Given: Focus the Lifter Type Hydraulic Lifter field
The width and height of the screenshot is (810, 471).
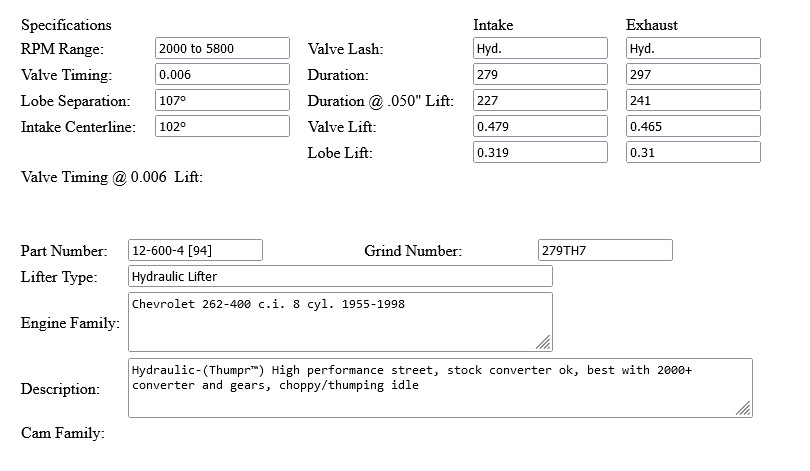Looking at the screenshot, I should pos(340,276).
